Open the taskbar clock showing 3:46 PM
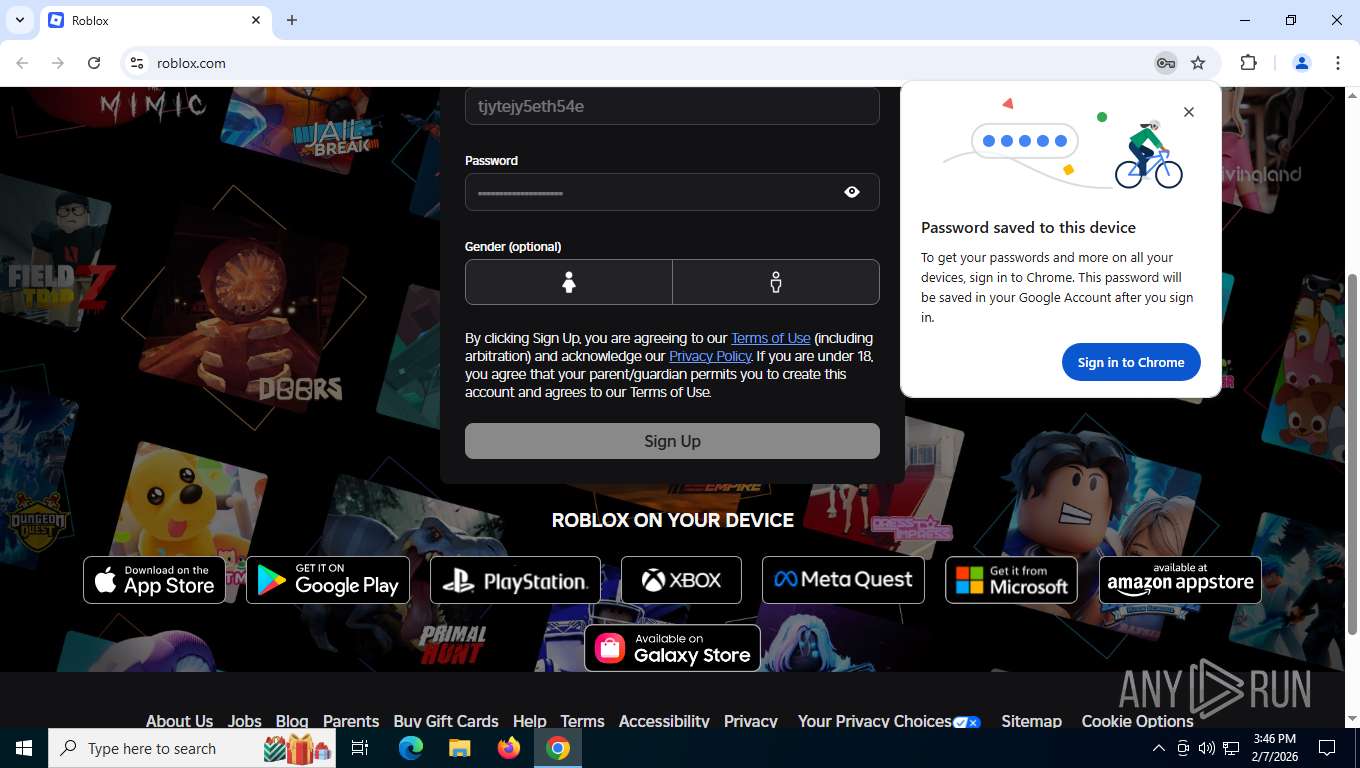 pyautogui.click(x=1274, y=748)
